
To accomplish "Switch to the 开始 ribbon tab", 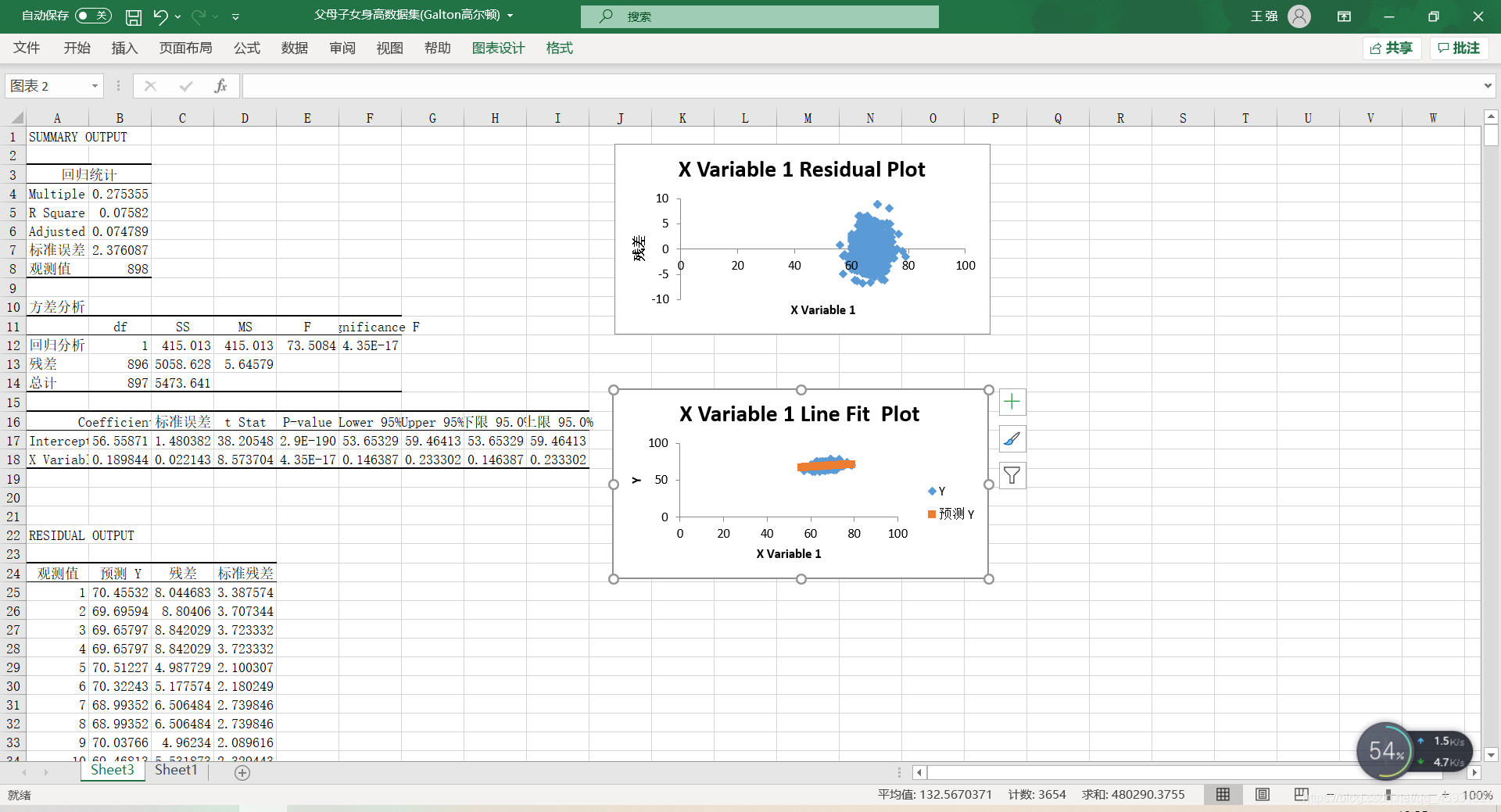I will click(x=77, y=48).
